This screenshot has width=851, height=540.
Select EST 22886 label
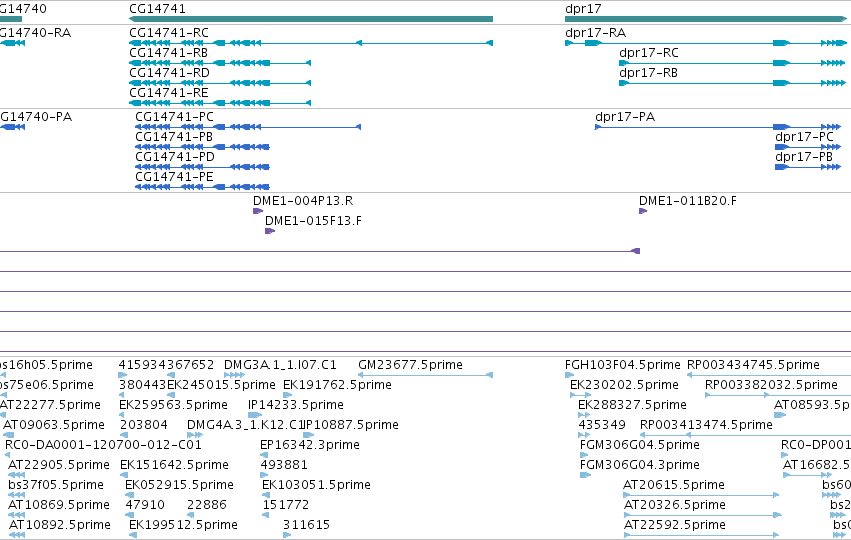pos(207,505)
